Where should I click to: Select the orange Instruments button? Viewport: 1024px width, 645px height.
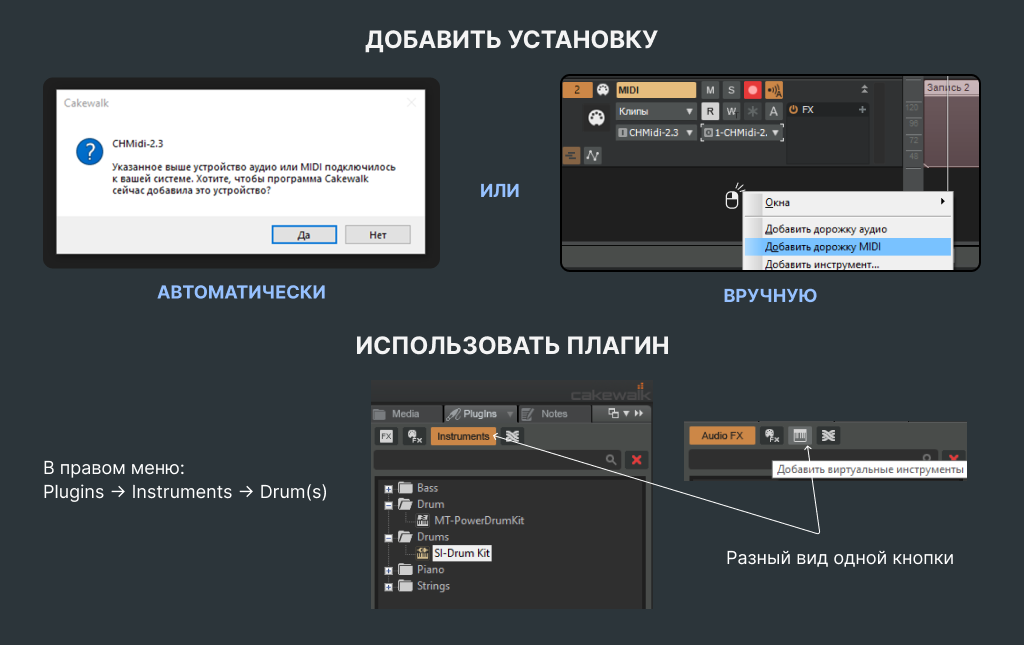(463, 436)
